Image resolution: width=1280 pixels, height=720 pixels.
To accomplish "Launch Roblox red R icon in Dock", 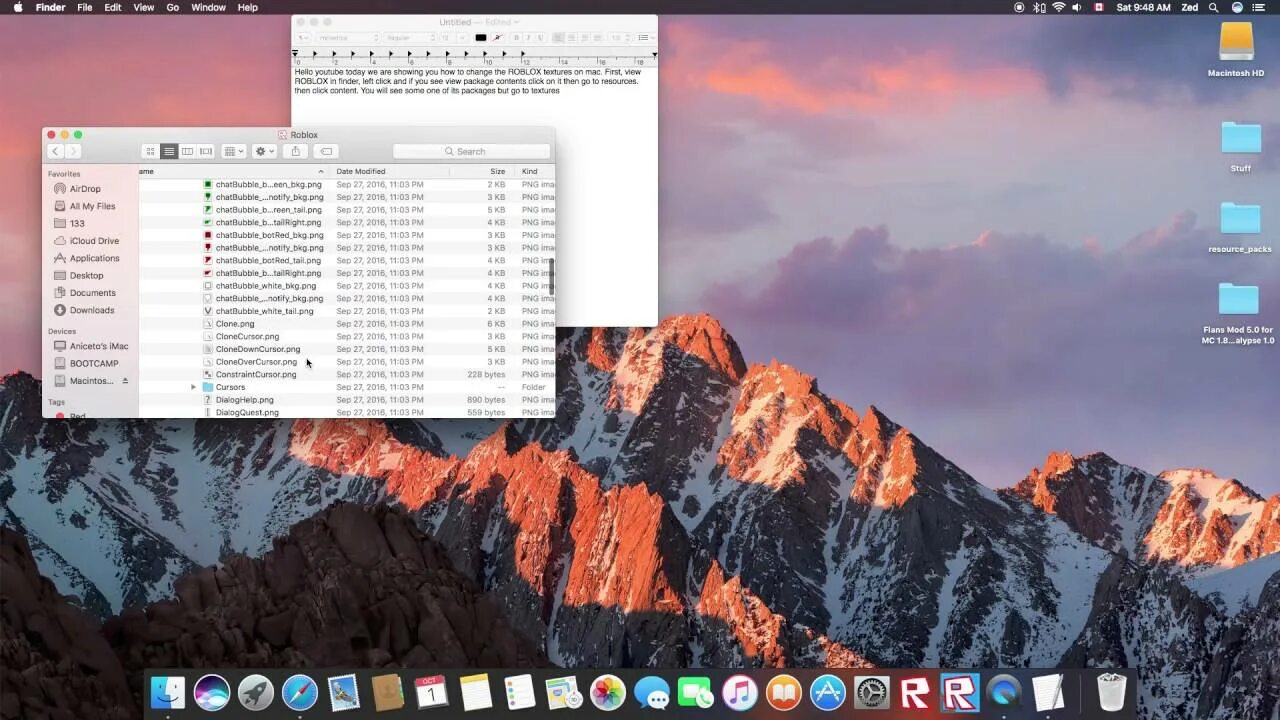I will (x=916, y=692).
